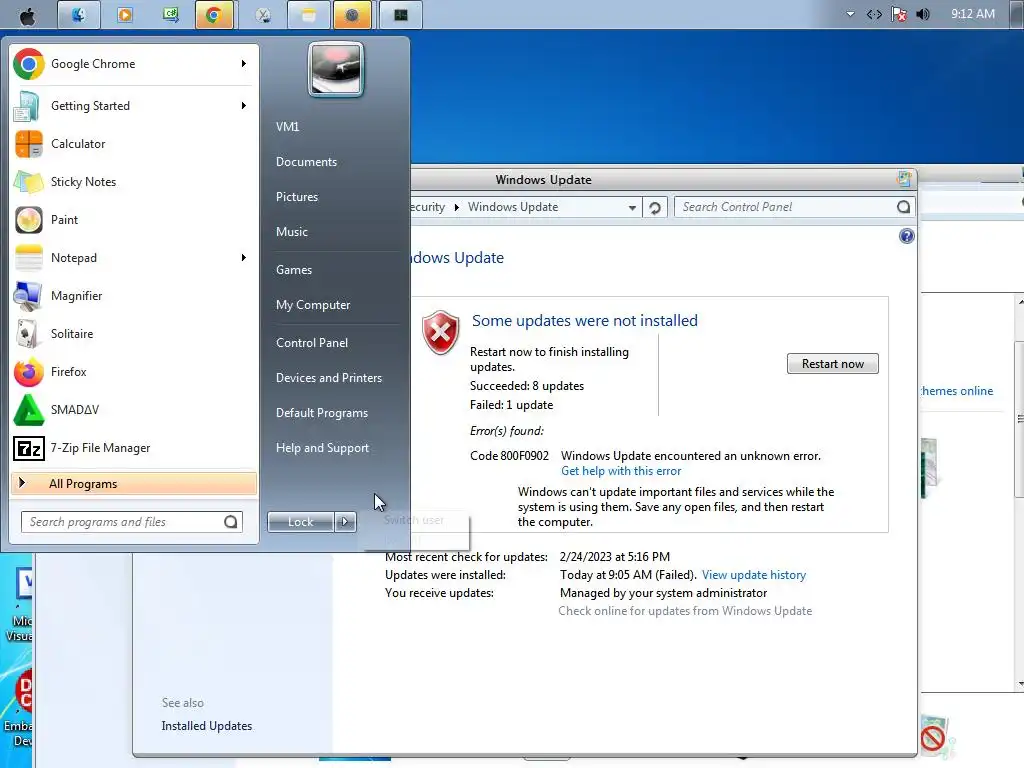Click the Code 800F0902 error text
1024x768 pixels.
point(509,456)
